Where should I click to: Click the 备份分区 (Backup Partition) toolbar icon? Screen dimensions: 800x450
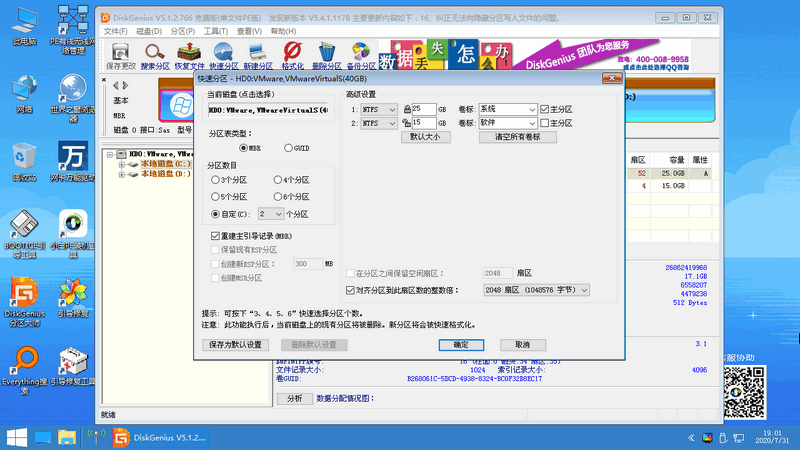coord(362,53)
